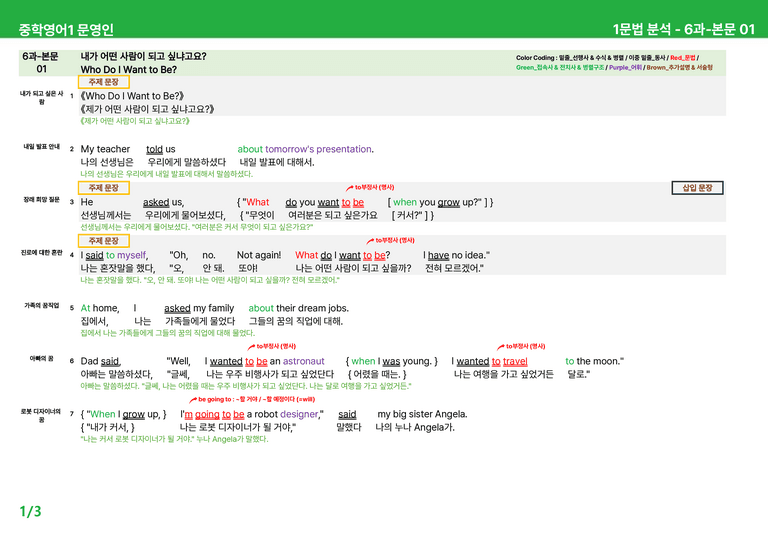The image size is (768, 543).
Task: Click the Korean phrase "여러분은 되고 싶은가요"
Action: tap(333, 215)
